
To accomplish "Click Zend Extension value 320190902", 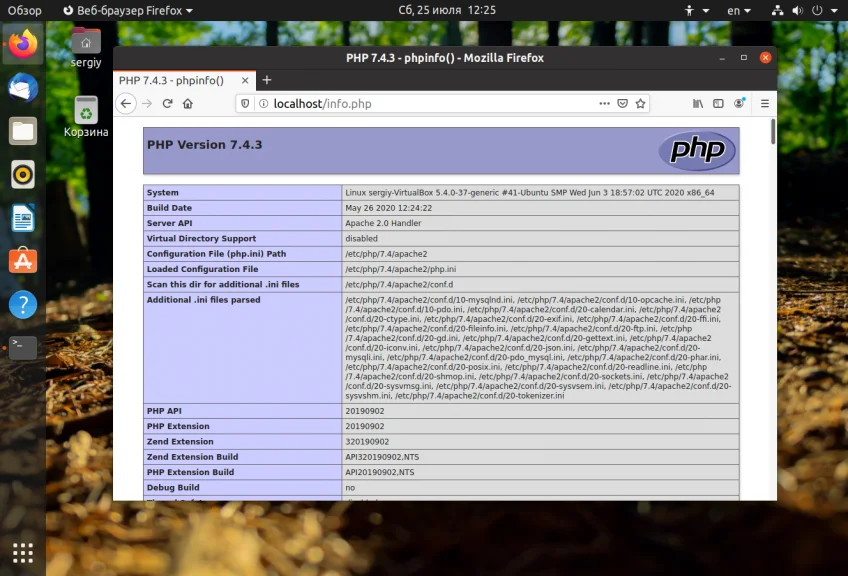I will (x=367, y=442).
